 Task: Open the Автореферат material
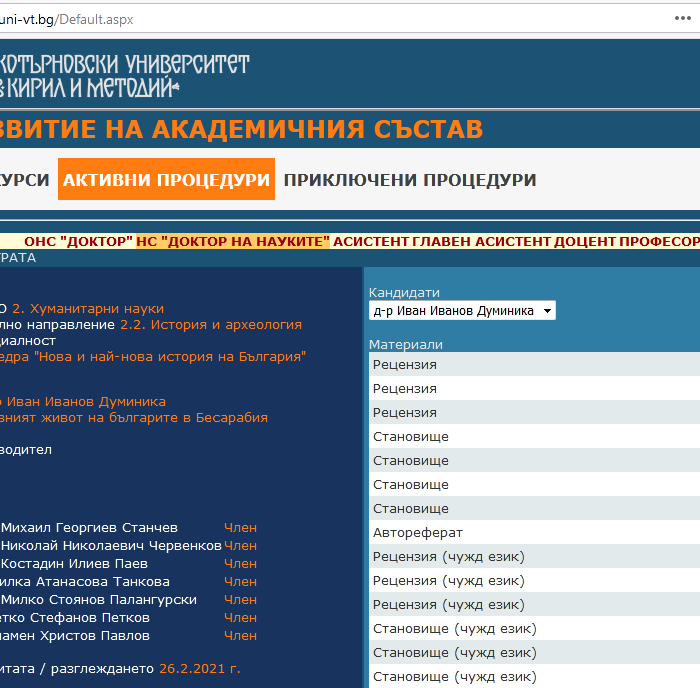[418, 533]
